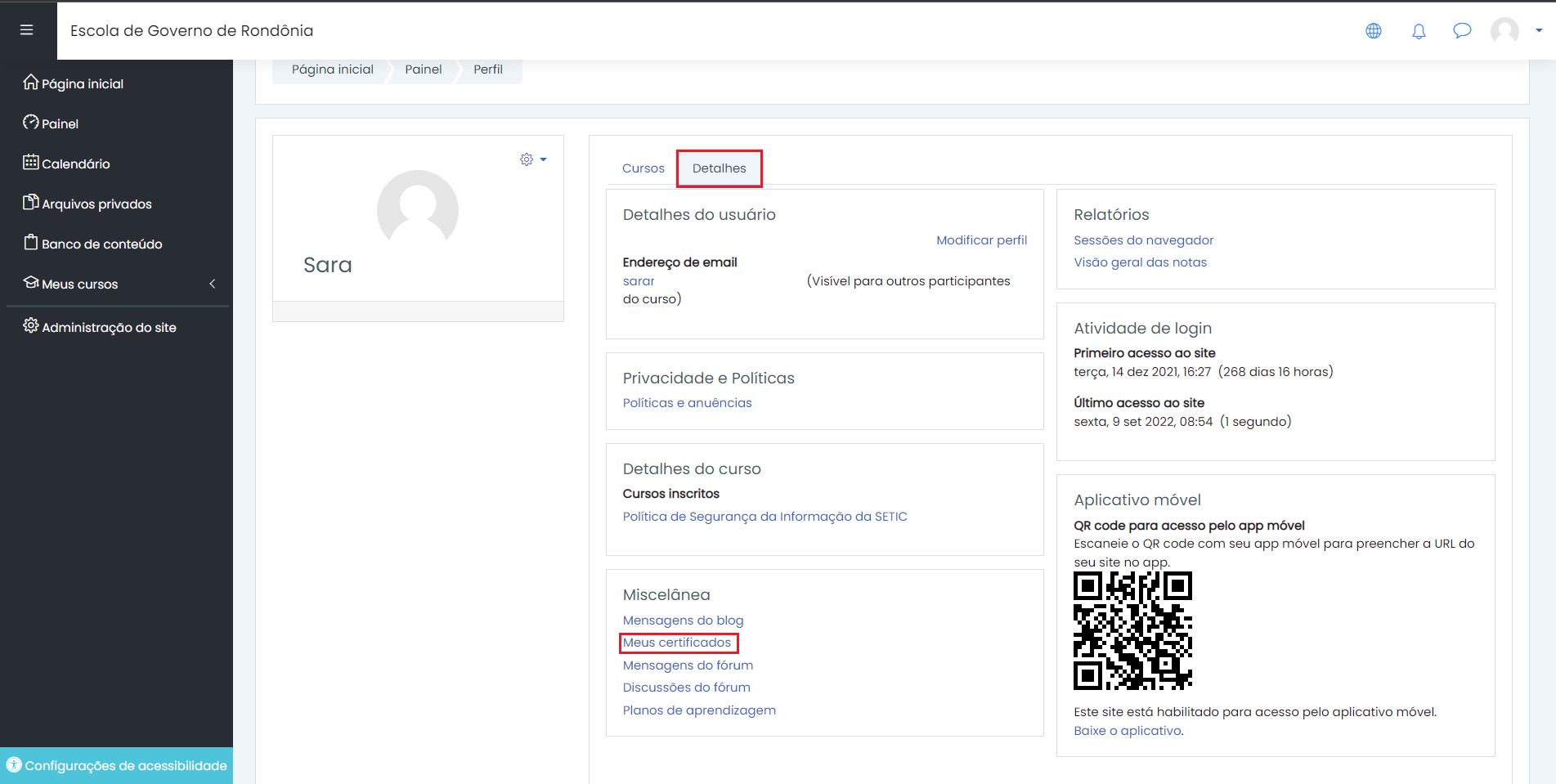Open the notifications bell
The height and width of the screenshot is (784, 1556).
pyautogui.click(x=1419, y=31)
